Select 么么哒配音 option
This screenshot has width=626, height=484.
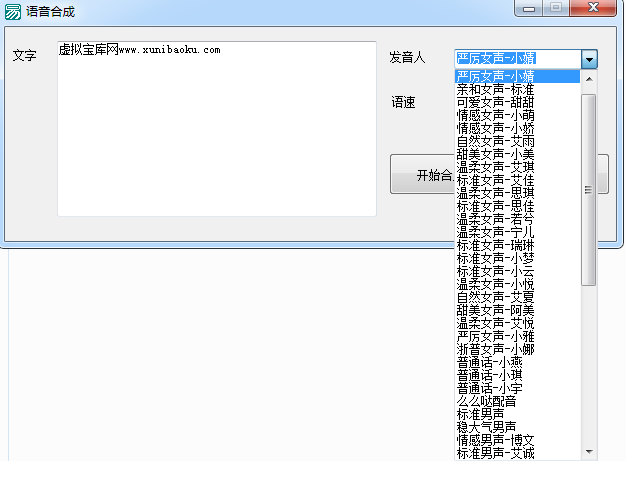pyautogui.click(x=517, y=401)
